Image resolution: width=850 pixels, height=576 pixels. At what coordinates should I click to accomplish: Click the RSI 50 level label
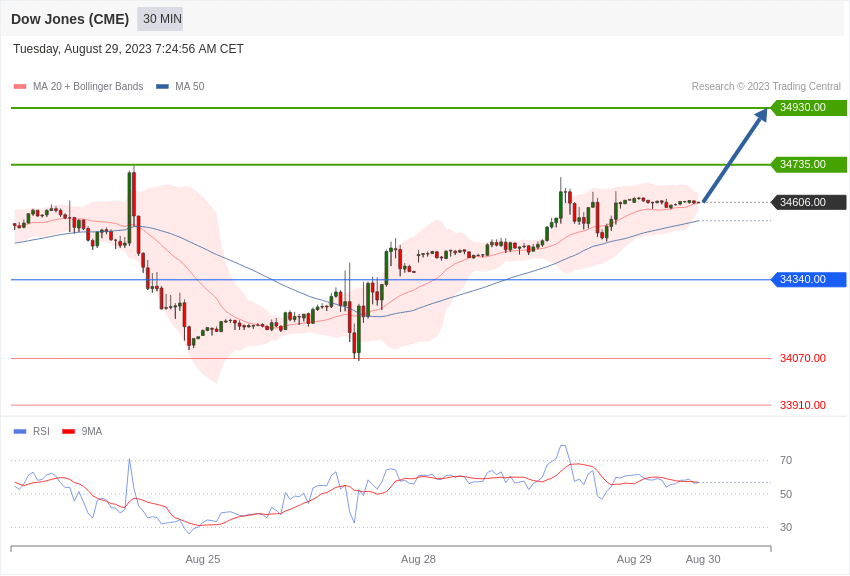tap(786, 494)
